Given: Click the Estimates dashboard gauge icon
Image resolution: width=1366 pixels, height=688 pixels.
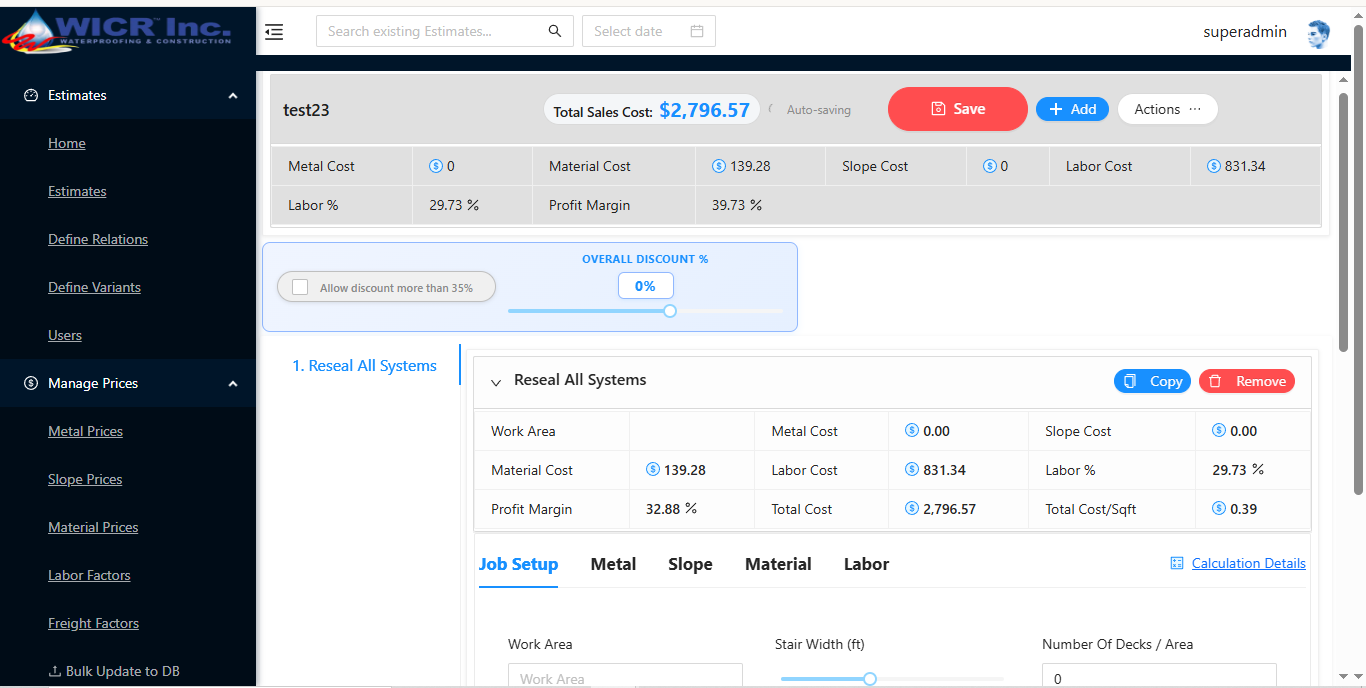Looking at the screenshot, I should click(31, 95).
